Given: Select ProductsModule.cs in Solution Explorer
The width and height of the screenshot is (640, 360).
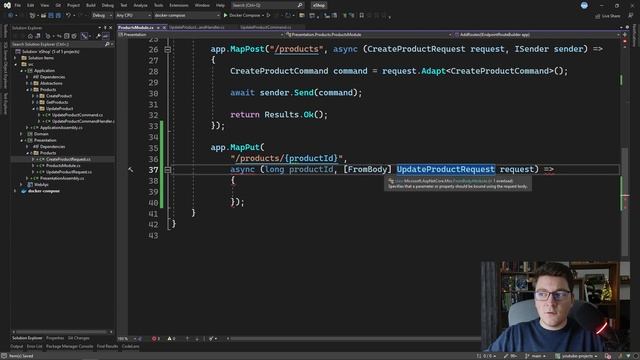Looking at the screenshot, I should [x=63, y=166].
